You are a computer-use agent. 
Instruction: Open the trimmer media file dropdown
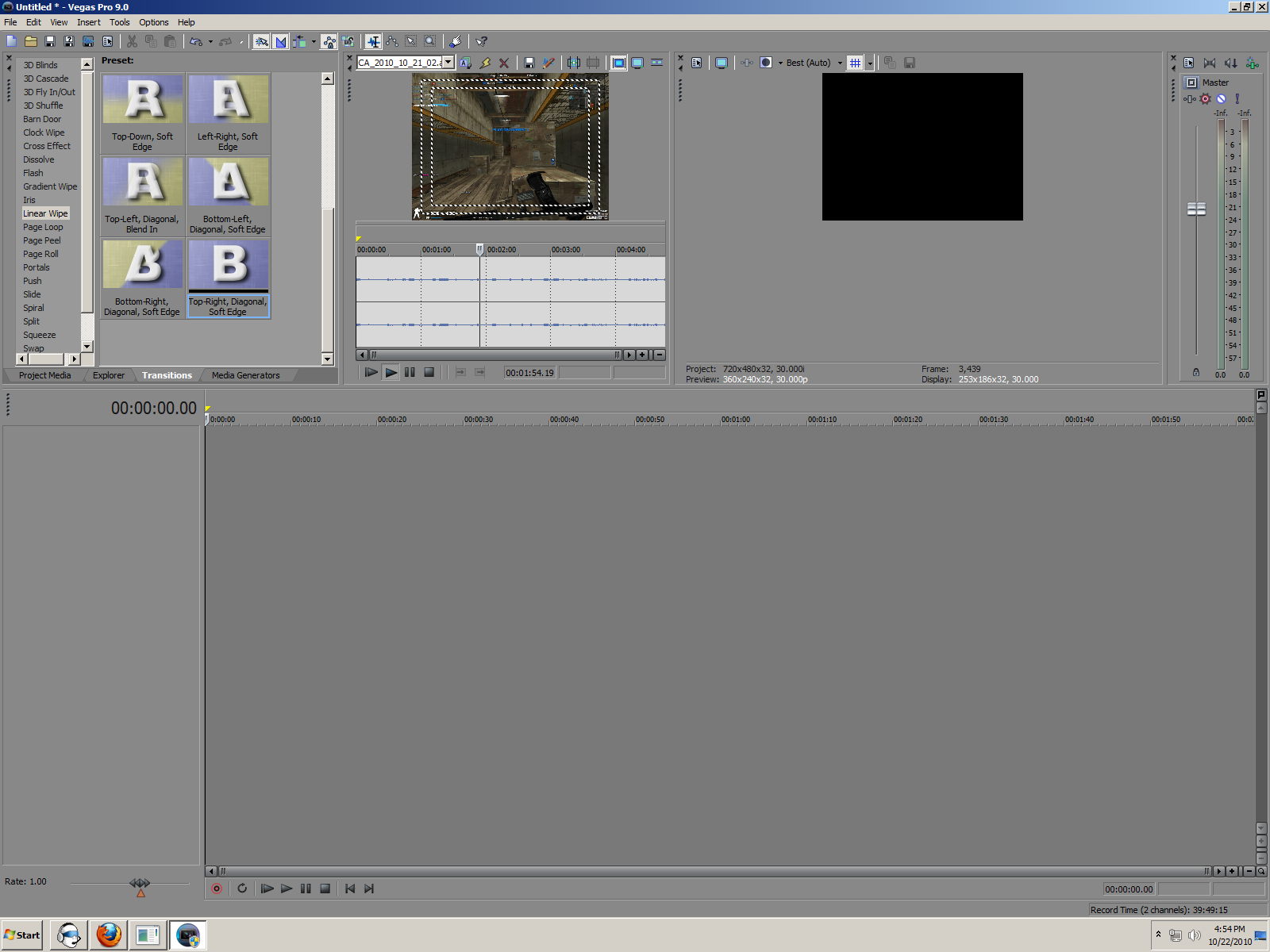tap(448, 62)
